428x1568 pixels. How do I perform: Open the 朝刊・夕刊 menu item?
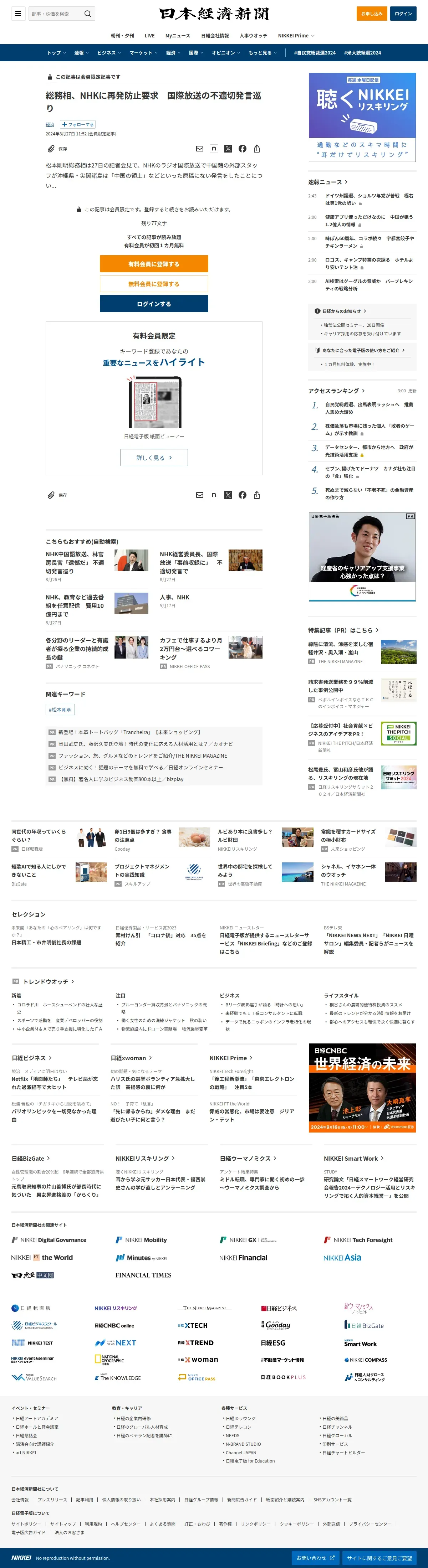(x=122, y=36)
